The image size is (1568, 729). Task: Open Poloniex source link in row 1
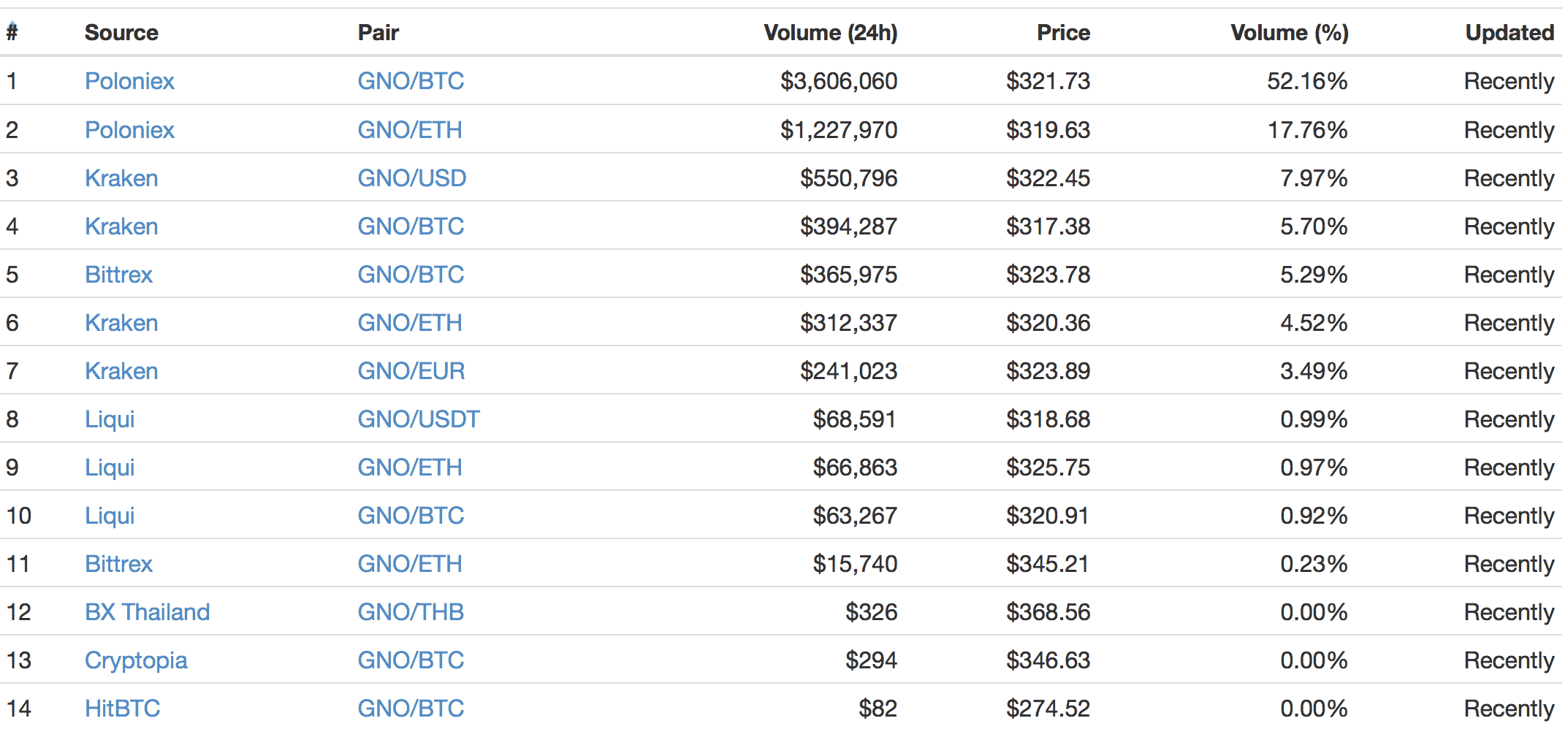click(129, 81)
